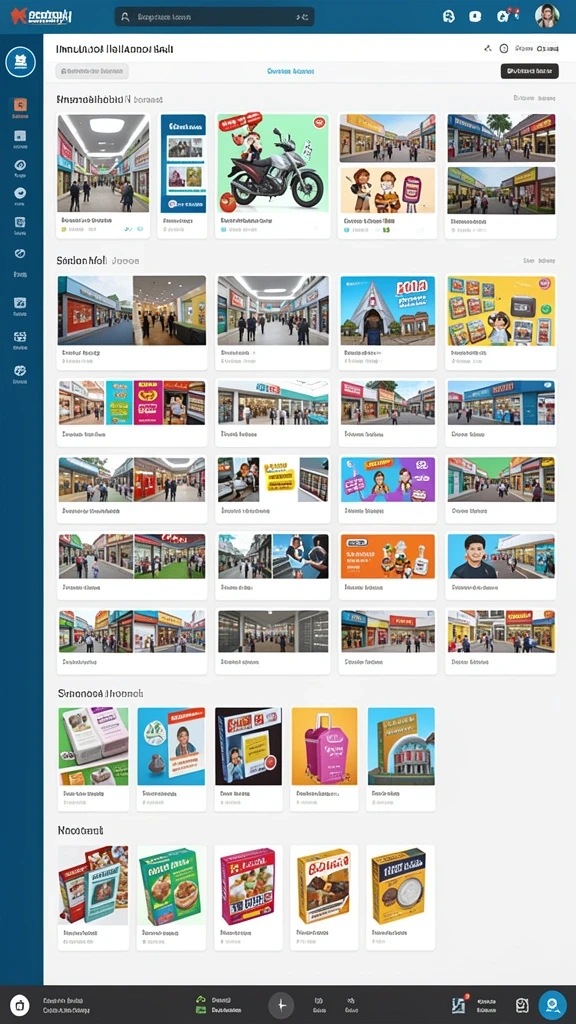This screenshot has width=576, height=1024.
Task: Open the link at the right of the second section heading
Action: [539, 261]
